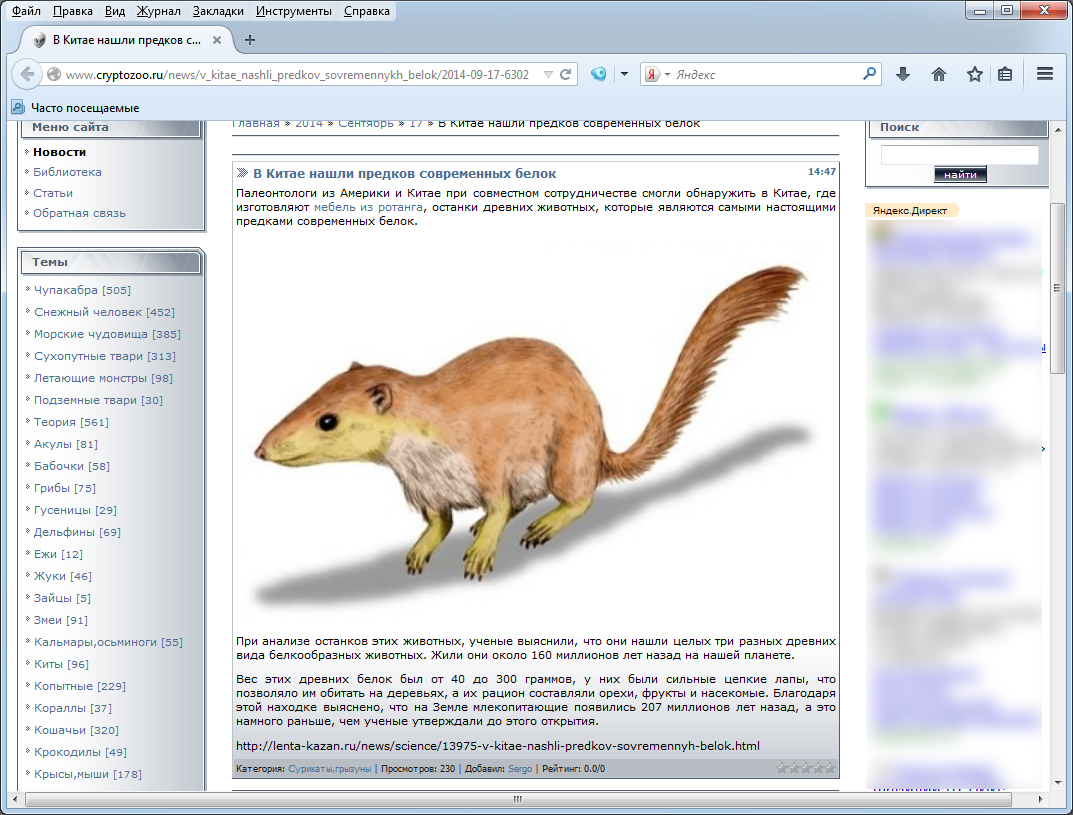Open the Закладки menu
This screenshot has height=815, width=1073.
click(218, 11)
